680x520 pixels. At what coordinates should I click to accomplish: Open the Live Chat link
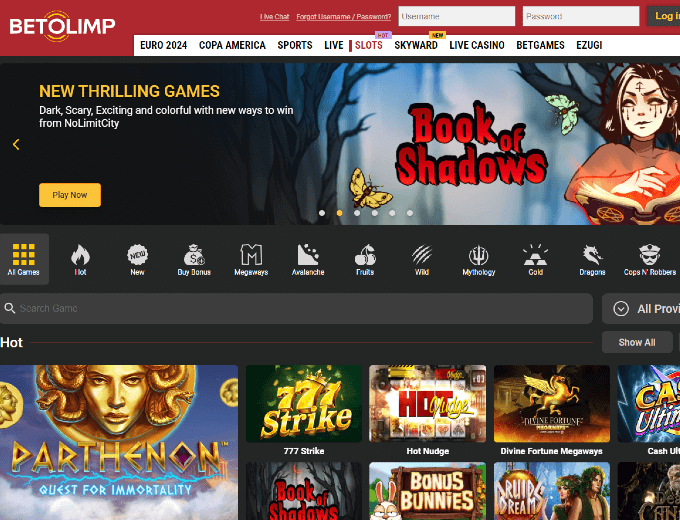coord(275,17)
